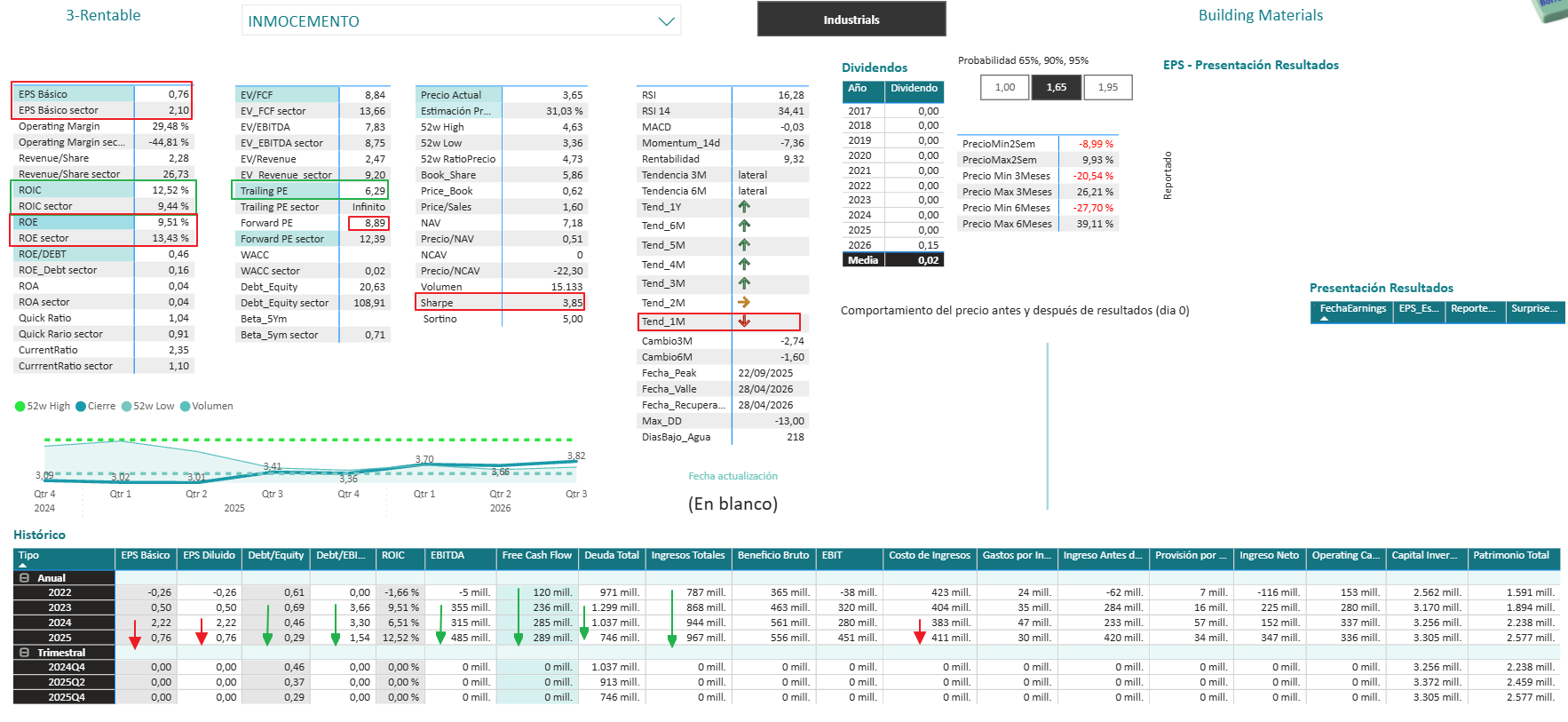The height and width of the screenshot is (722, 1568).
Task: Click the Tend_2M orange right arrow
Action: click(744, 303)
